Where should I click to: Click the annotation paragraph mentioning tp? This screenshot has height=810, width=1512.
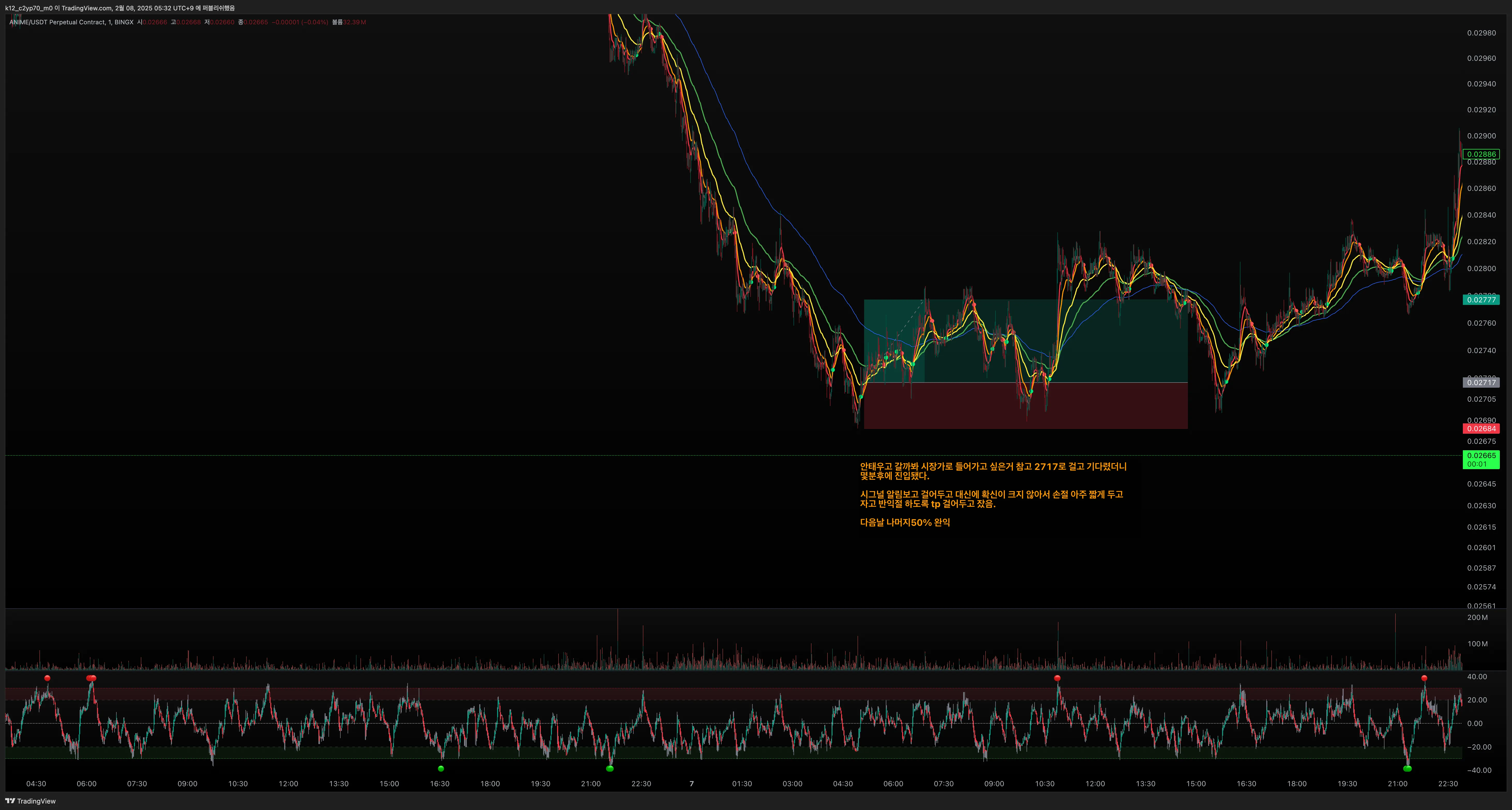click(x=991, y=499)
